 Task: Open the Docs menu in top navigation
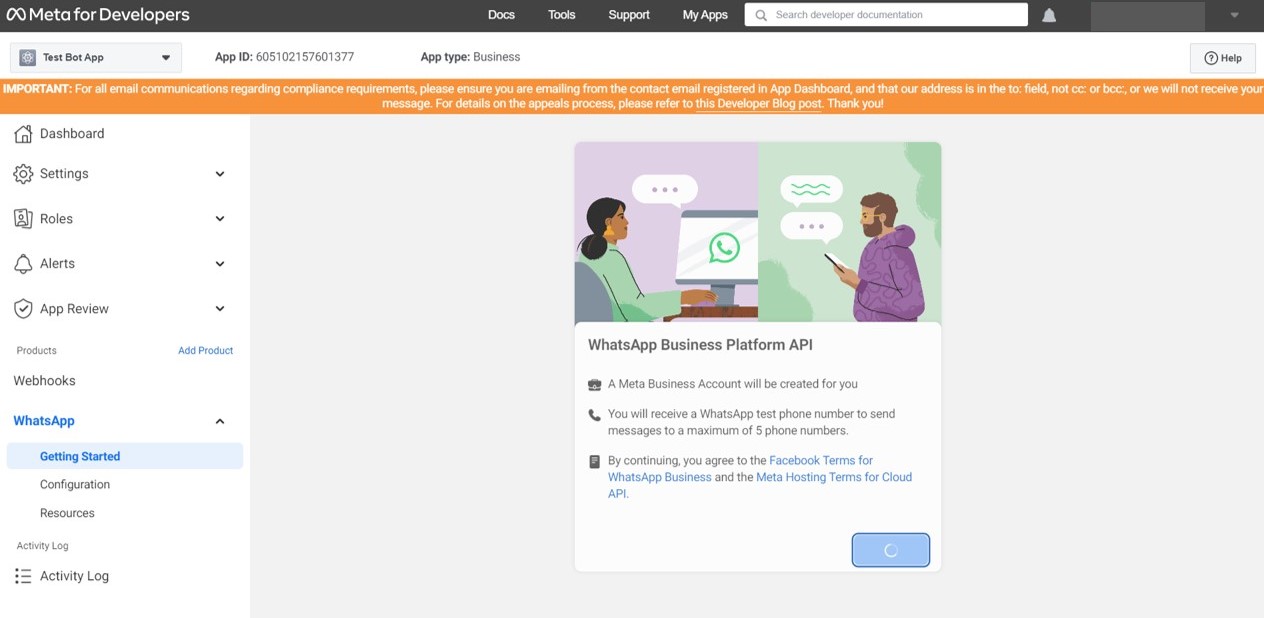pos(501,15)
